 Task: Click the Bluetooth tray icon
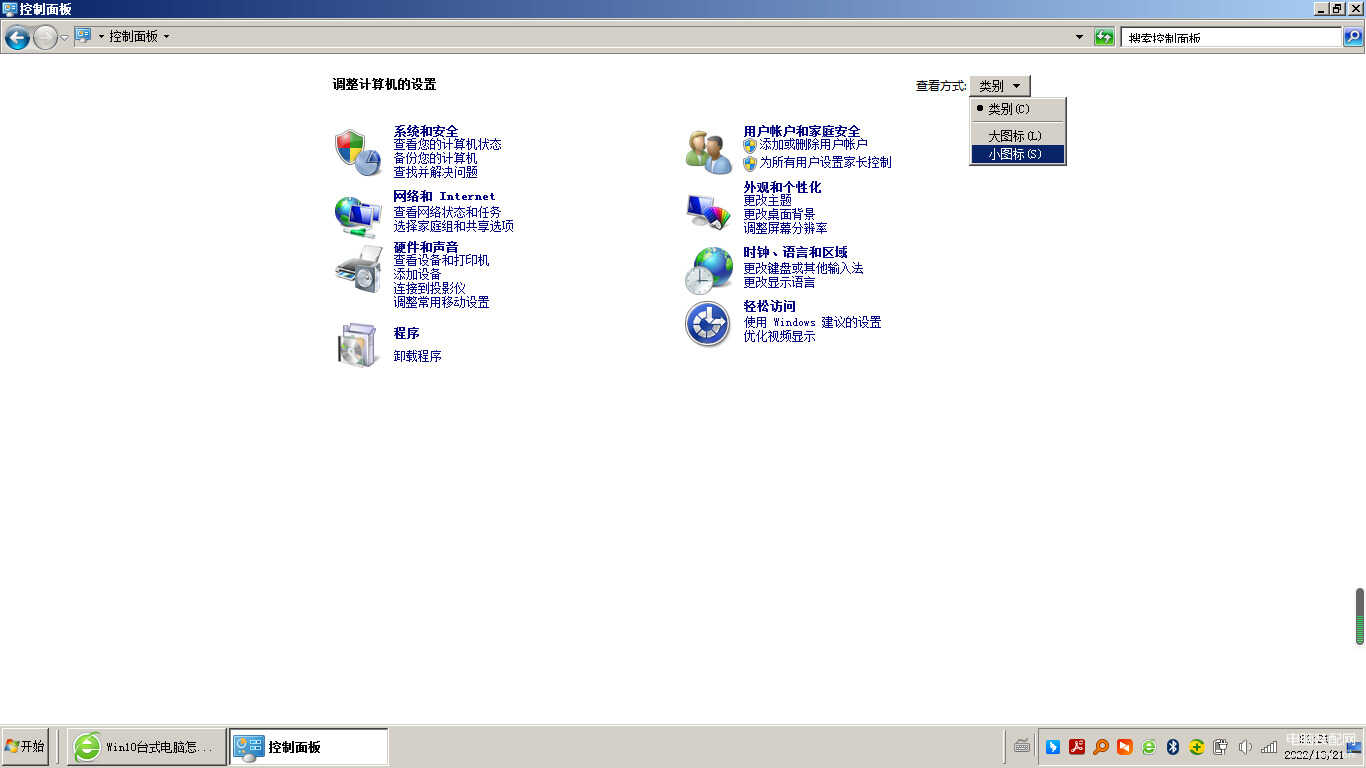[1173, 747]
